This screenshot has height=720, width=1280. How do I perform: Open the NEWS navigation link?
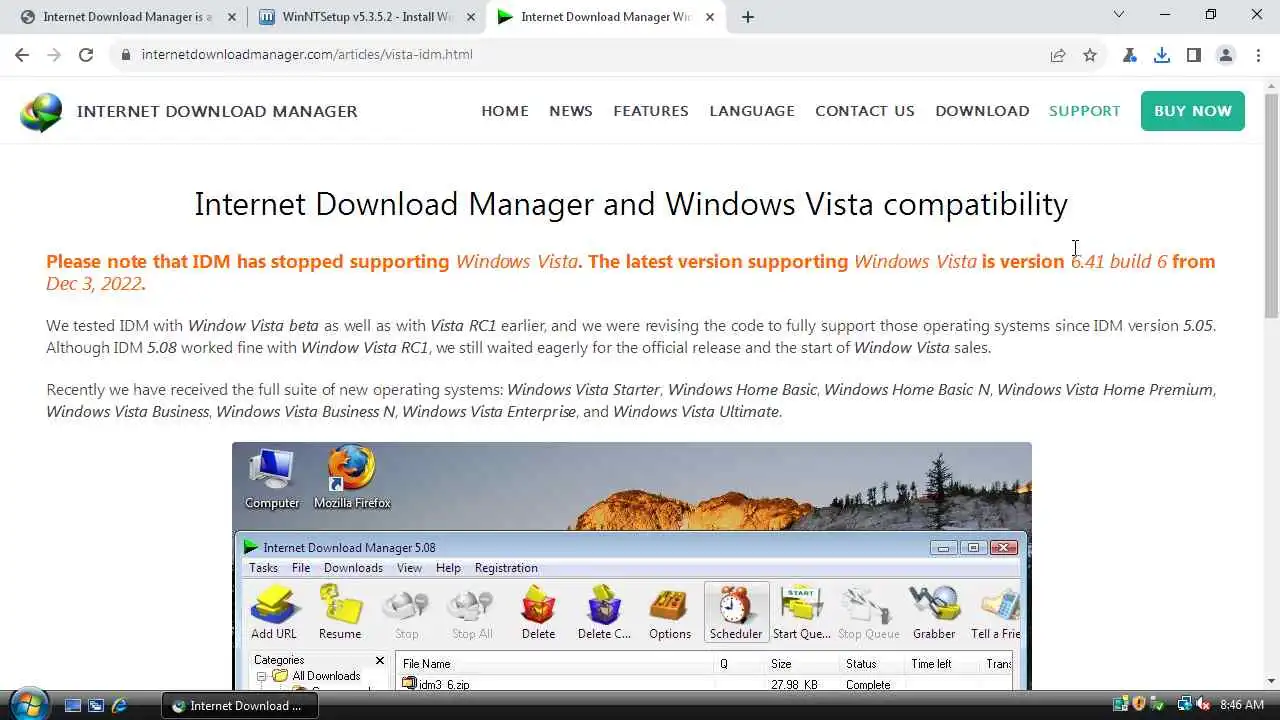coord(571,111)
